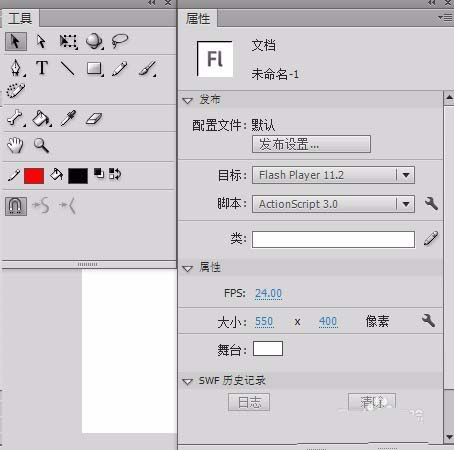454x450 pixels.
Task: Collapse the 属性 section
Action: click(188, 268)
